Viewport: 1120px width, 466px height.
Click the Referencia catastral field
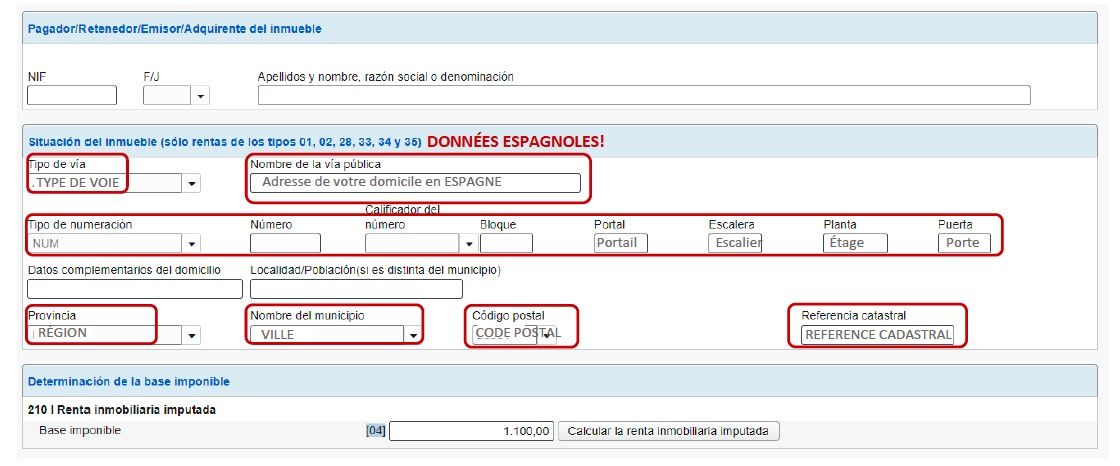click(878, 335)
